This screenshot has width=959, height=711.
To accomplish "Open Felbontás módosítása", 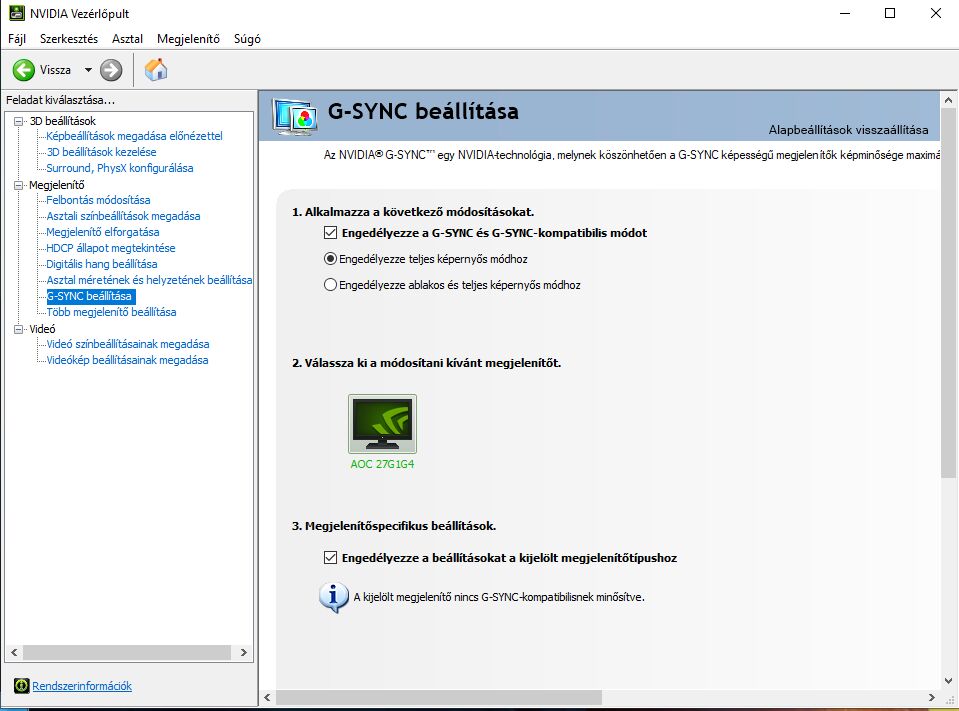I will [98, 200].
